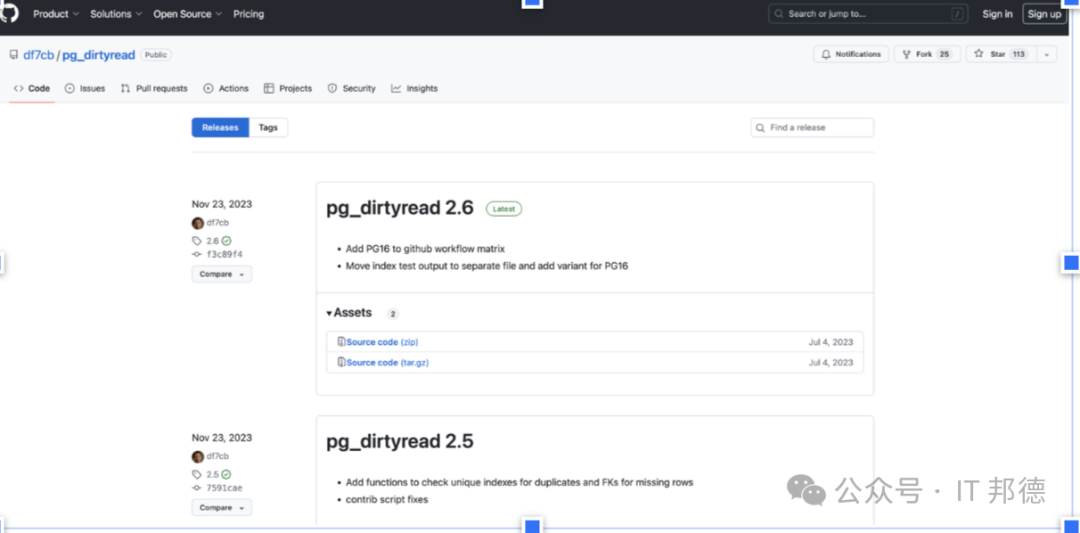Image resolution: width=1080 pixels, height=533 pixels.
Task: Click the Nov 23, 2023 date of release 2.6
Action: tap(222, 204)
